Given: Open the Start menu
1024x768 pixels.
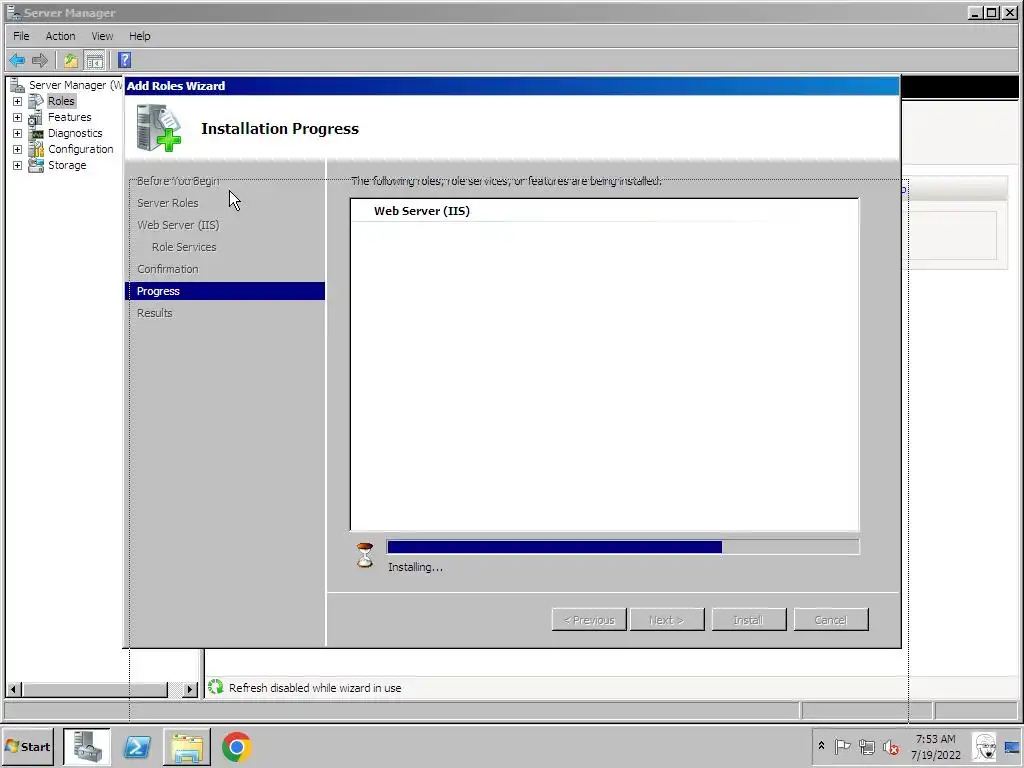Looking at the screenshot, I should point(28,747).
